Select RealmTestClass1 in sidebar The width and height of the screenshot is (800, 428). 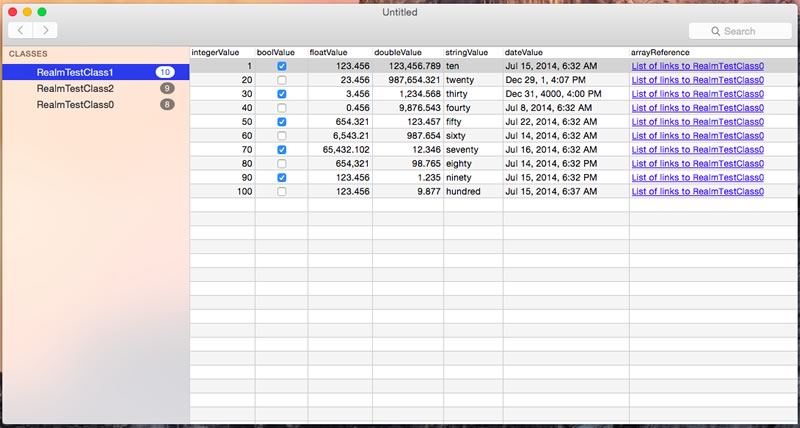(76, 72)
